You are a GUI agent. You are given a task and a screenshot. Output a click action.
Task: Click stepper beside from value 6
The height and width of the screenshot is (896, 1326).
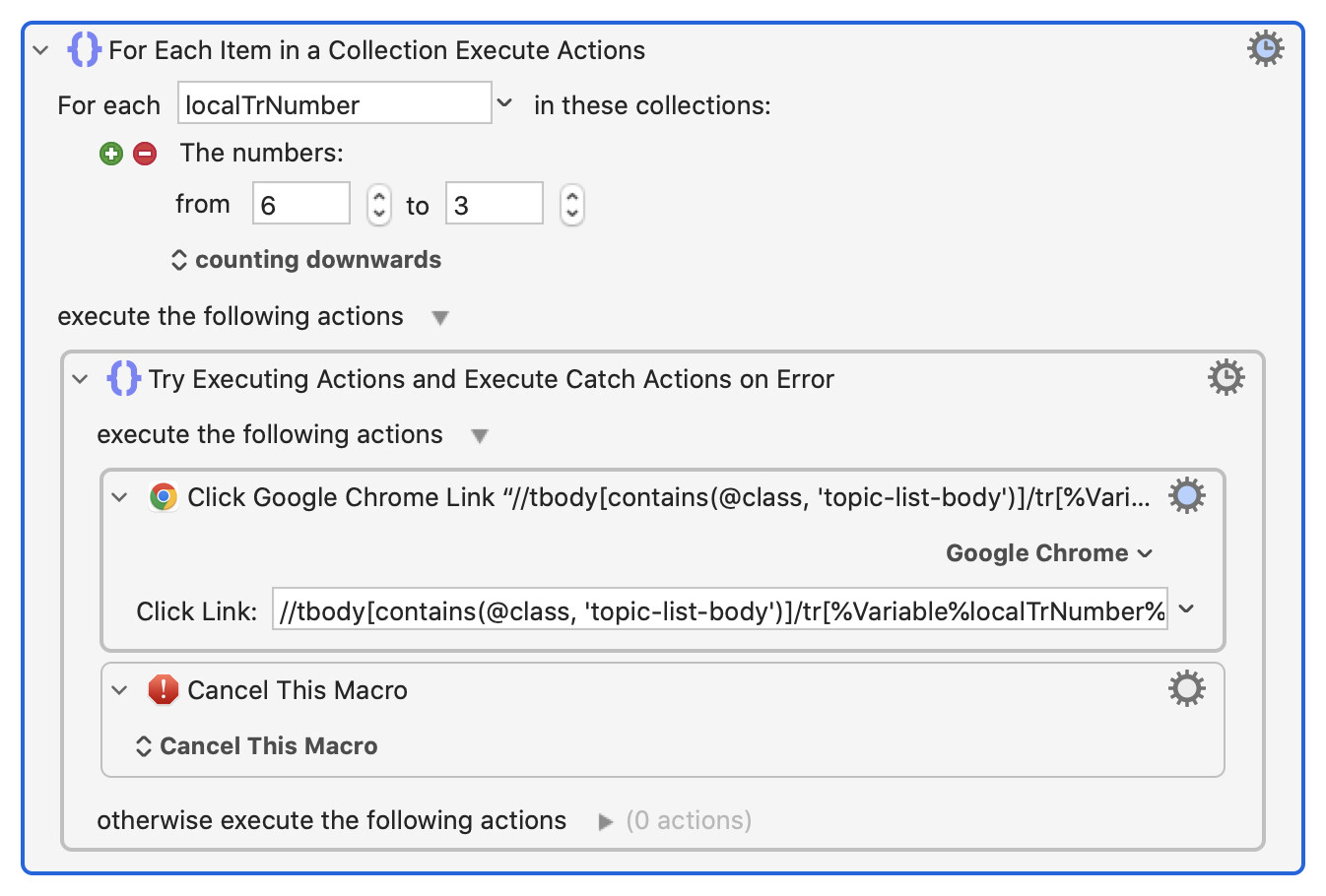[379, 205]
